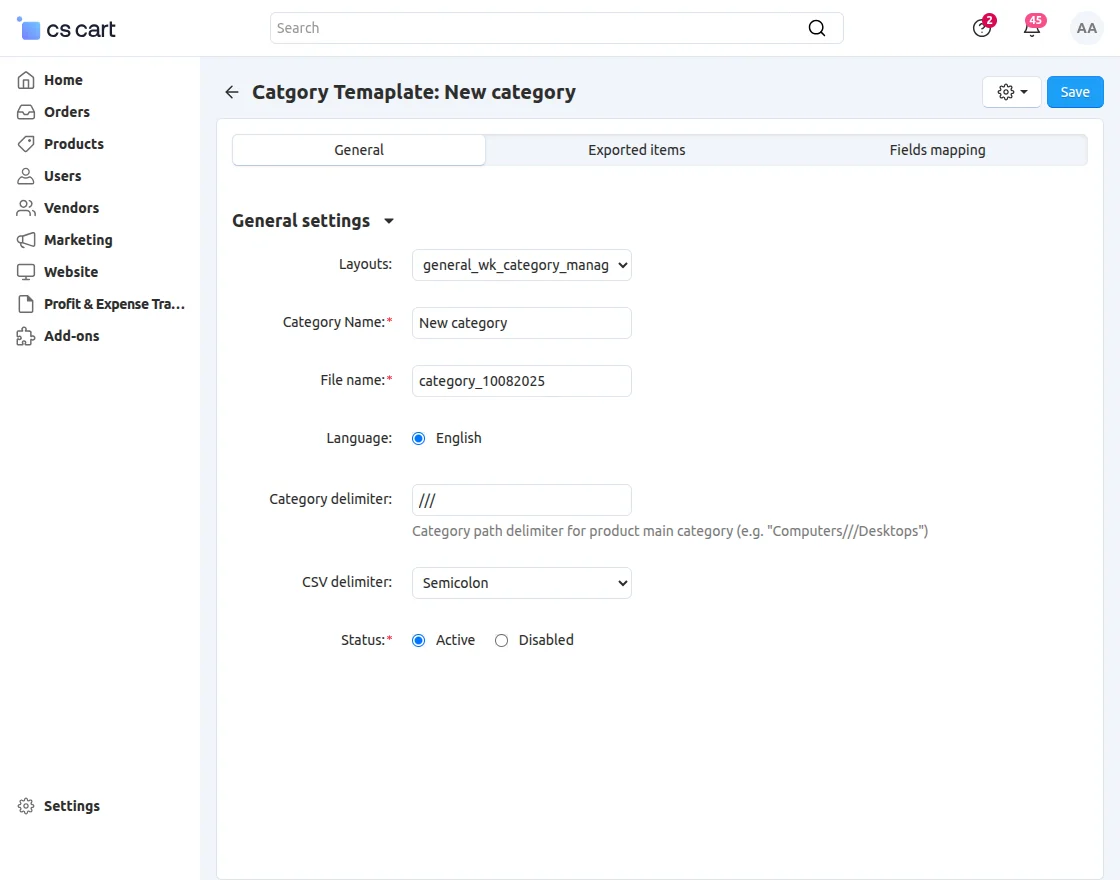Select the Products sidebar icon
Screen dimensions: 1120x880
pyautogui.click(x=27, y=143)
